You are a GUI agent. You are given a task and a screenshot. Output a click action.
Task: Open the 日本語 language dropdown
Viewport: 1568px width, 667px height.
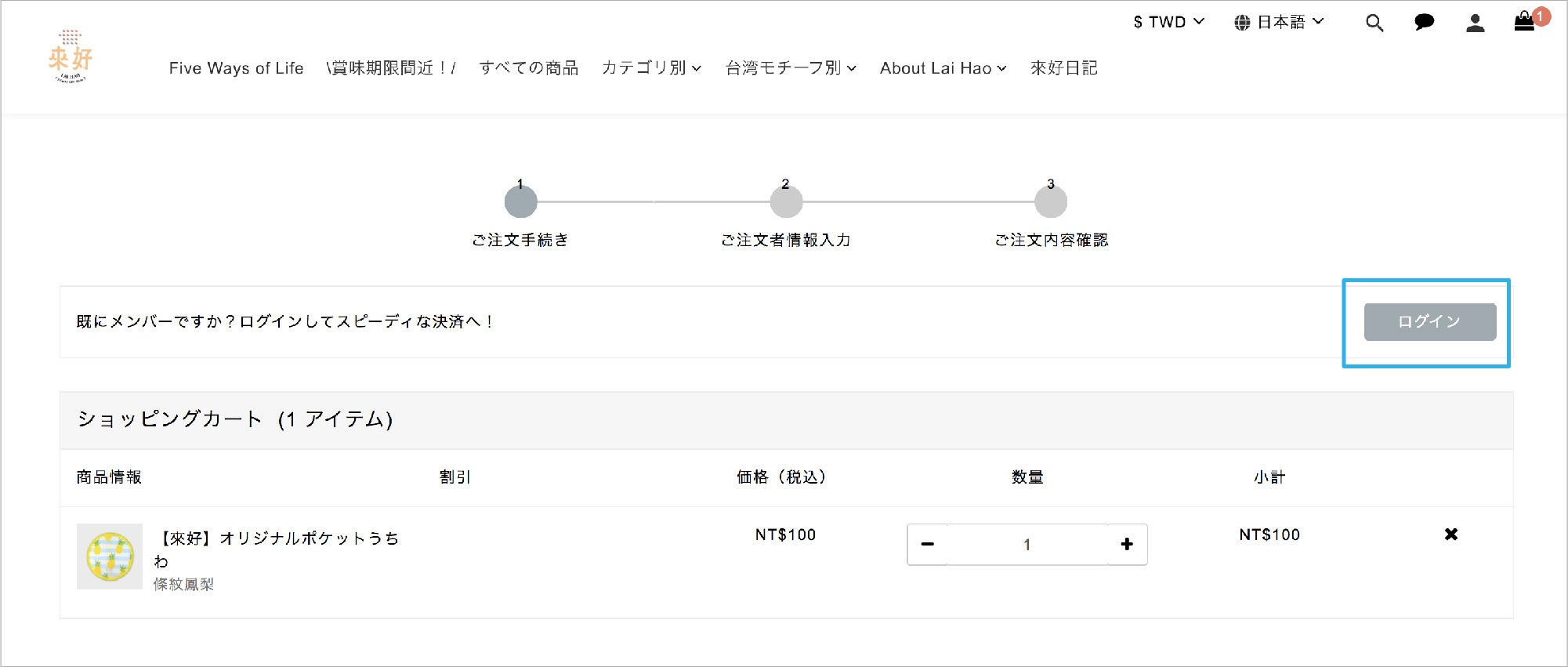[x=1279, y=22]
